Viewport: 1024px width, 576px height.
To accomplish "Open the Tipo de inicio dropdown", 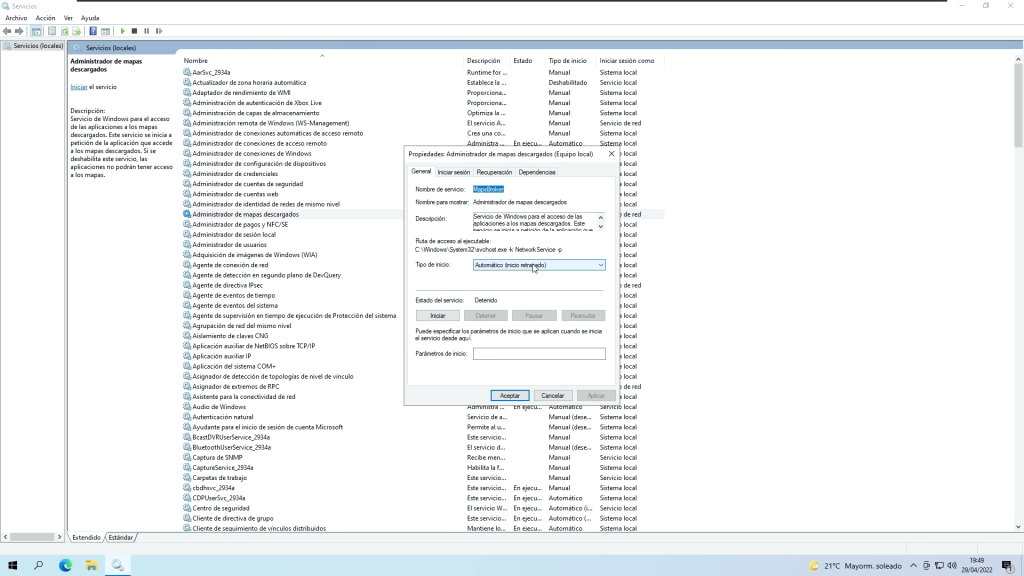I will tap(539, 265).
